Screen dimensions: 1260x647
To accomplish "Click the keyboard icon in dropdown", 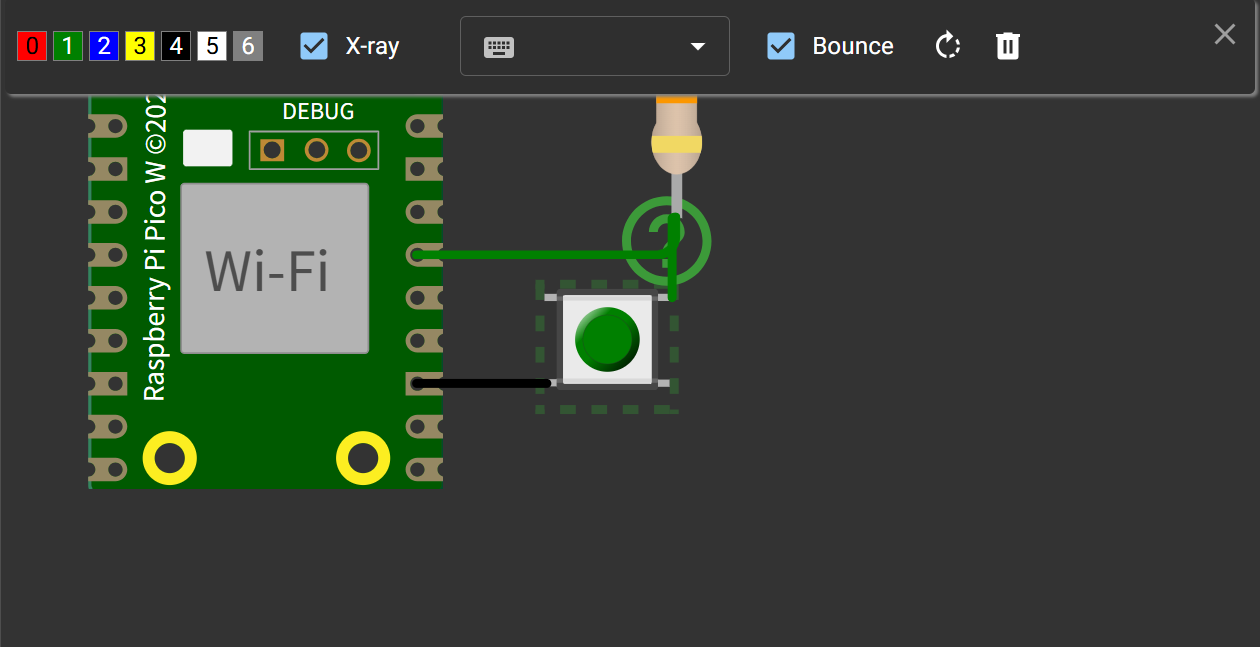I will (499, 47).
